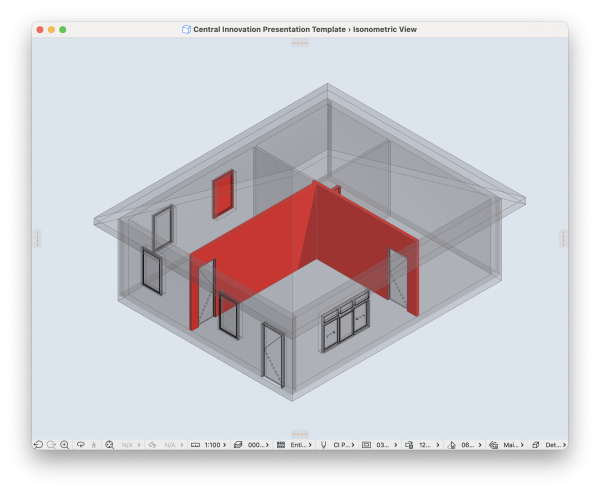Screen dimensions: 600x492
Task: Open the model view options labeled 03...
Action: tap(378, 444)
